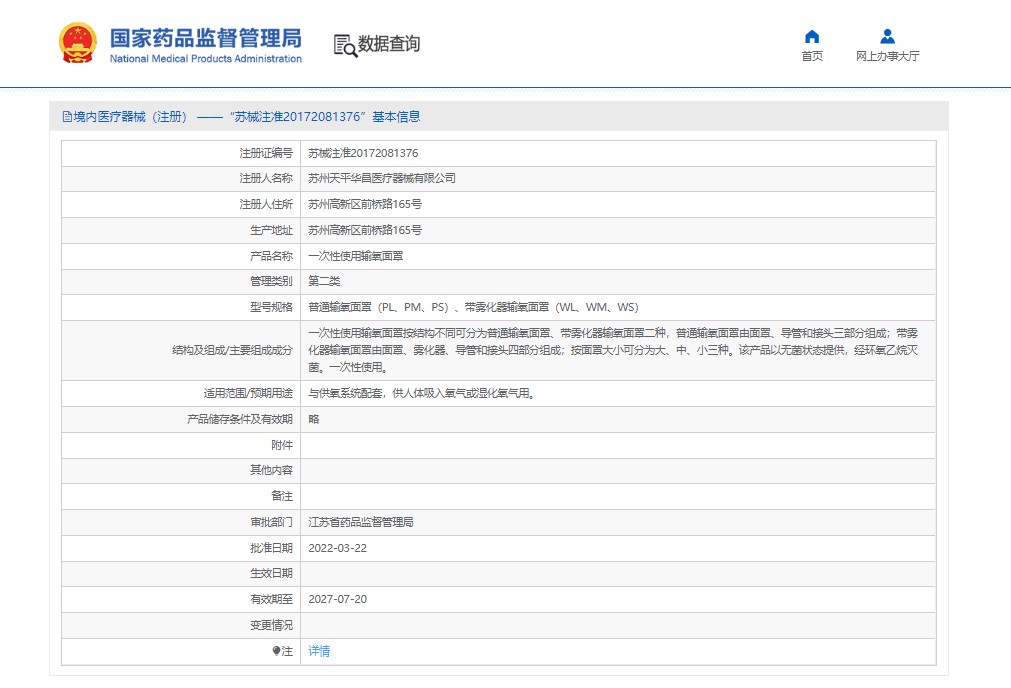Go to 首页 text link
1011x688 pixels.
pyautogui.click(x=812, y=56)
